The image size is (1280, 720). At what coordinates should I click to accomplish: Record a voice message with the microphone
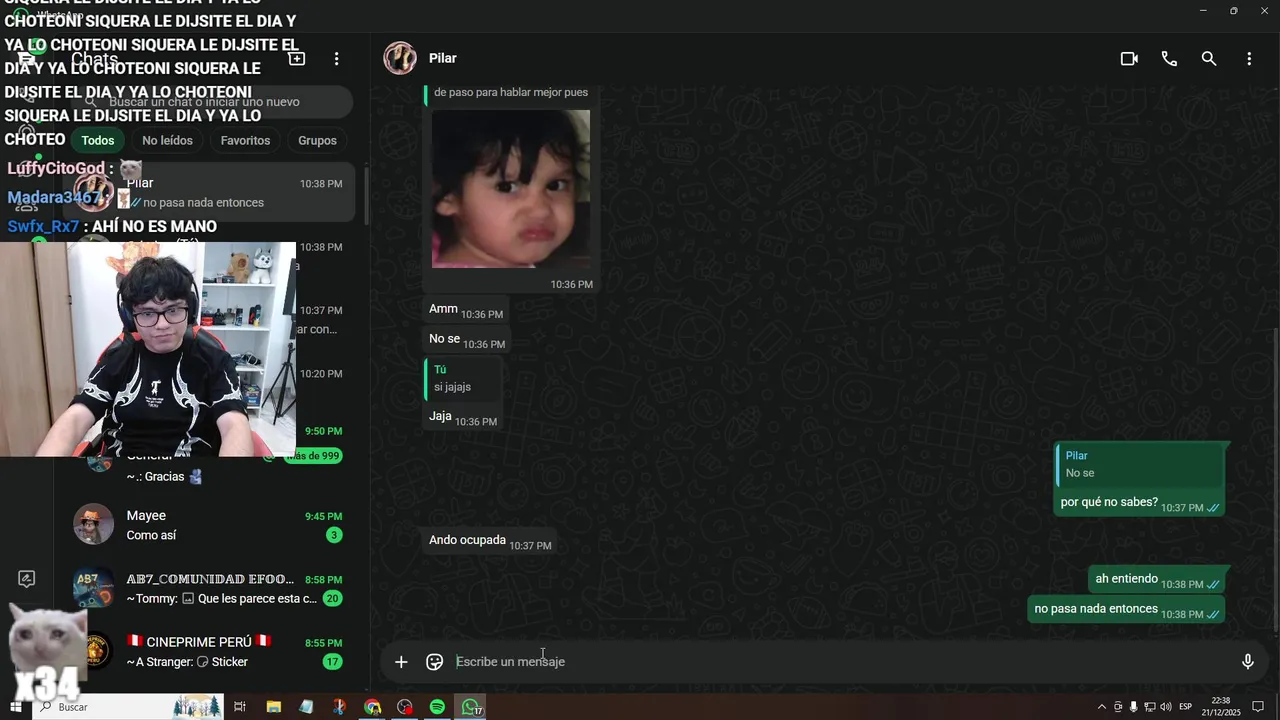pos(1248,662)
